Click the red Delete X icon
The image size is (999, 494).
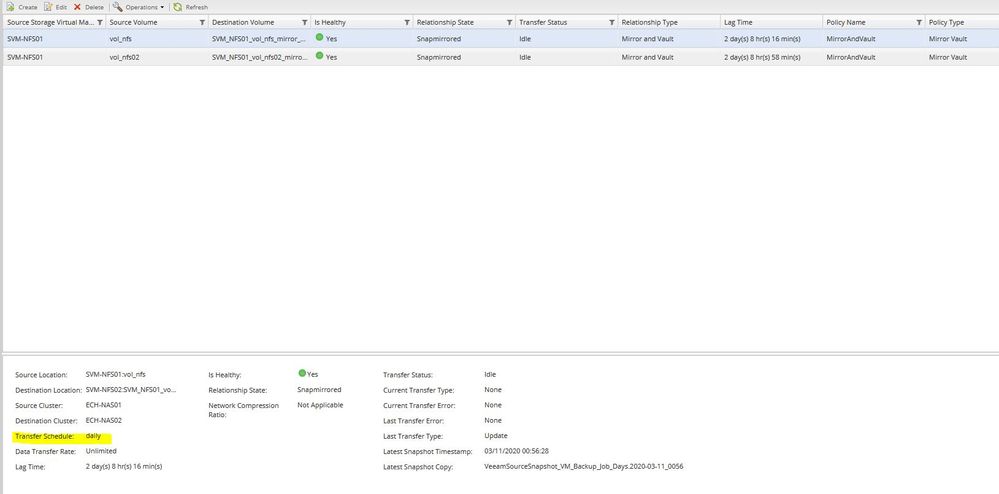point(77,7)
